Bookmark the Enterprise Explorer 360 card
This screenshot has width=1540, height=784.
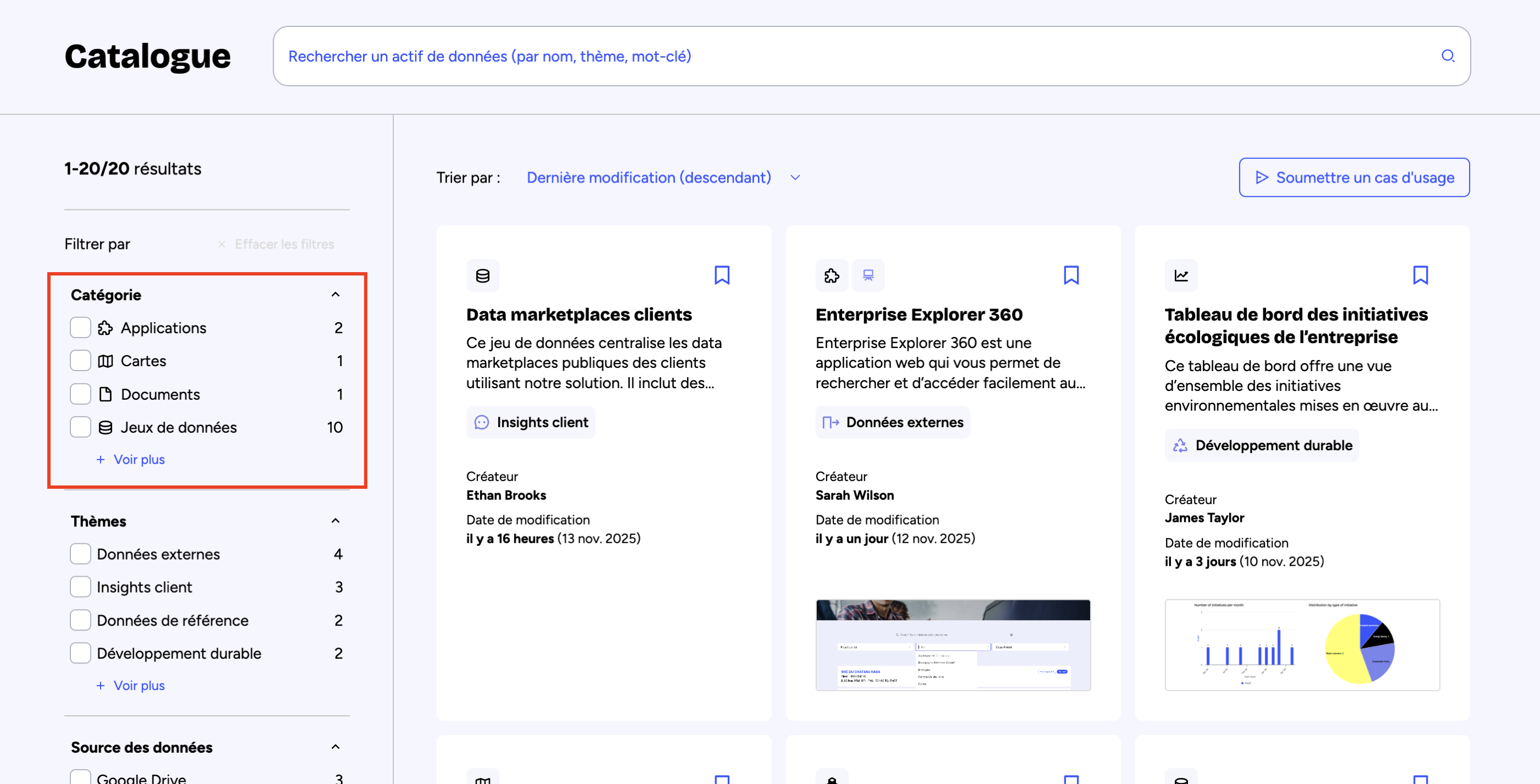1071,275
